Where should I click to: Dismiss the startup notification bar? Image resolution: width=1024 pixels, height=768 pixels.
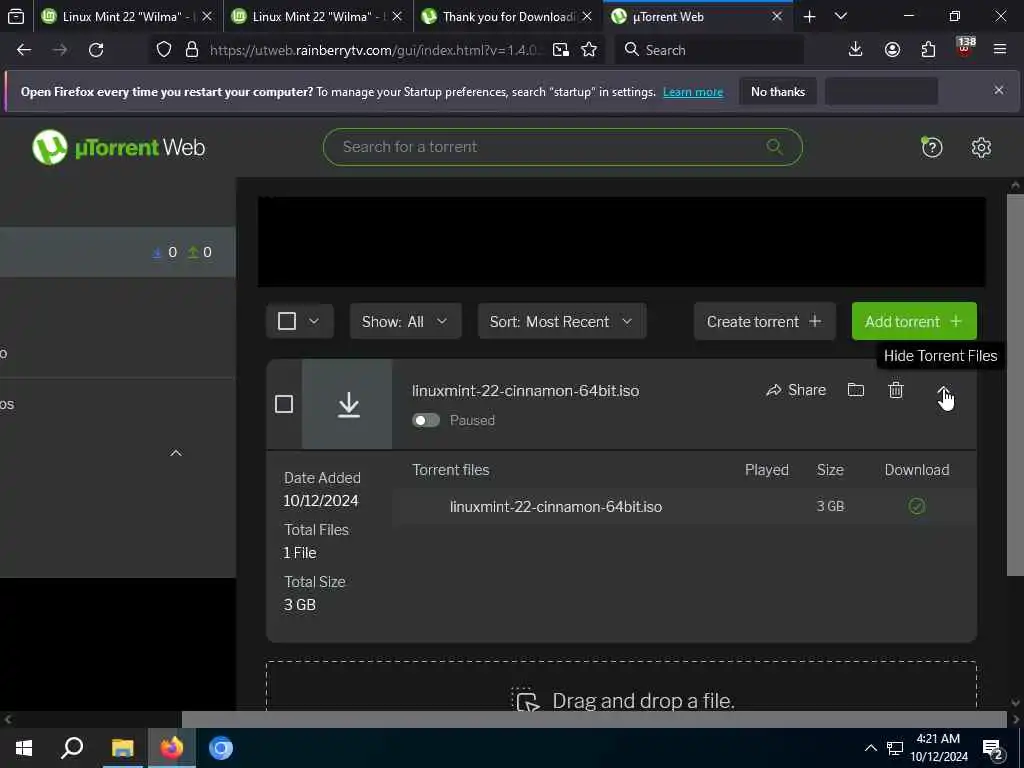tap(999, 90)
